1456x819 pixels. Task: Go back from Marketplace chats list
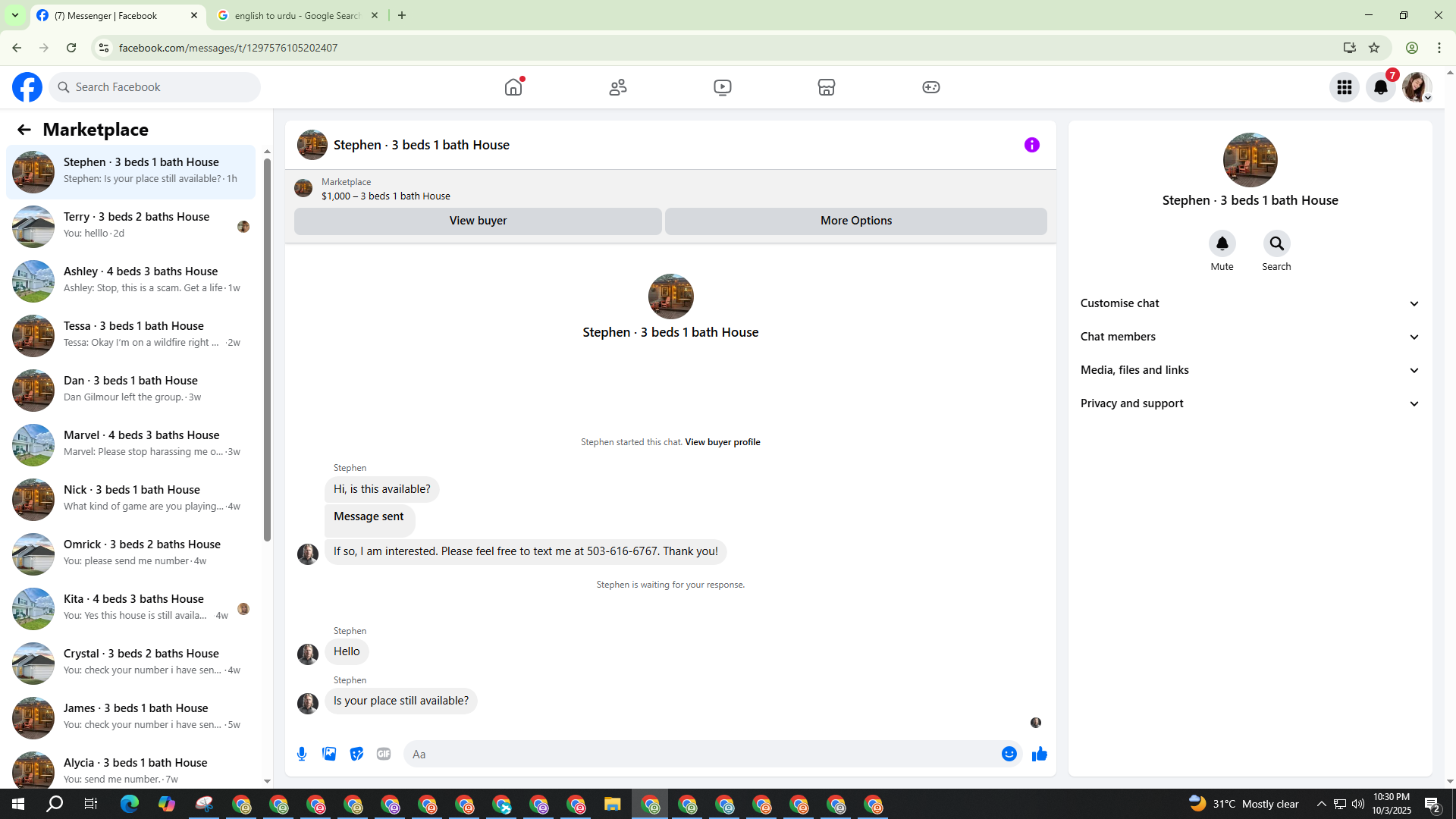coord(24,130)
